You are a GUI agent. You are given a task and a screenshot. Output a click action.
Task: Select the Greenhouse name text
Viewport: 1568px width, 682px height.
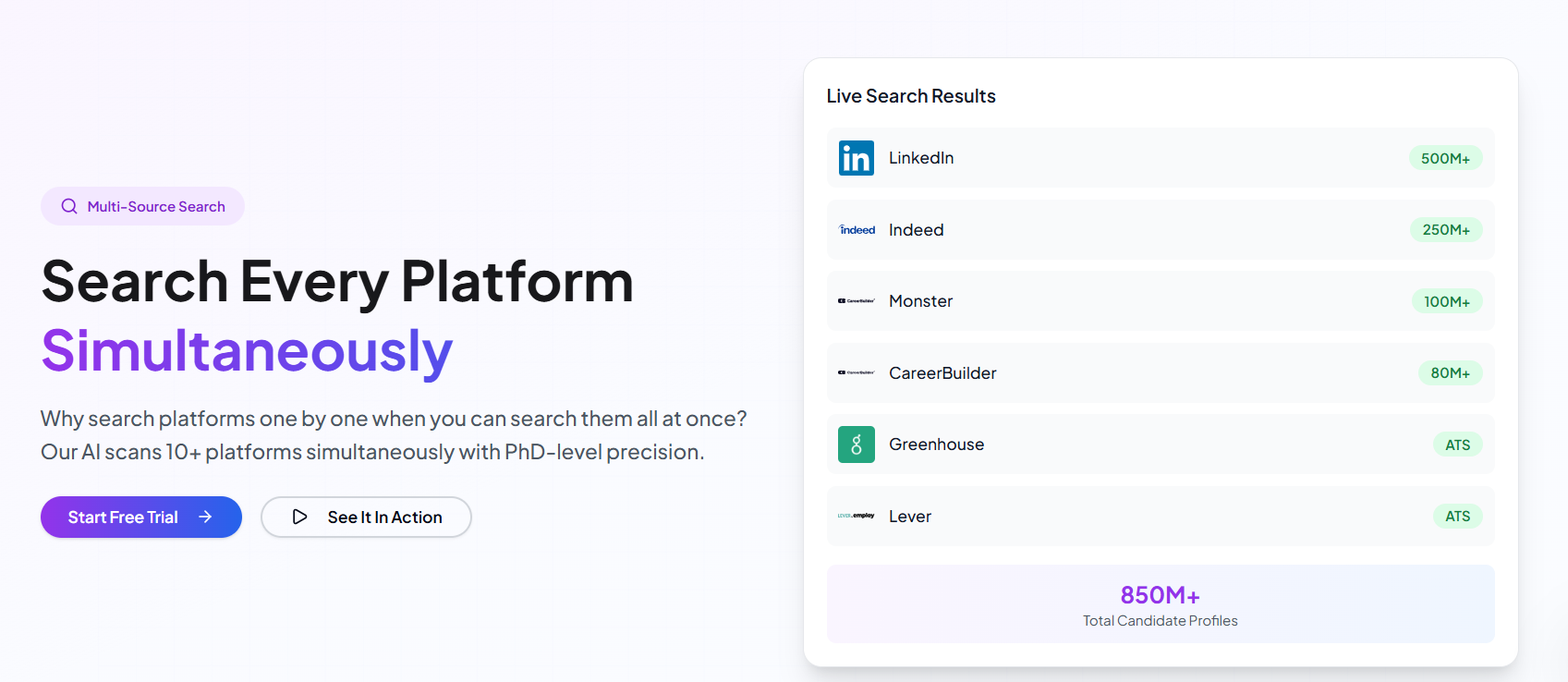936,445
